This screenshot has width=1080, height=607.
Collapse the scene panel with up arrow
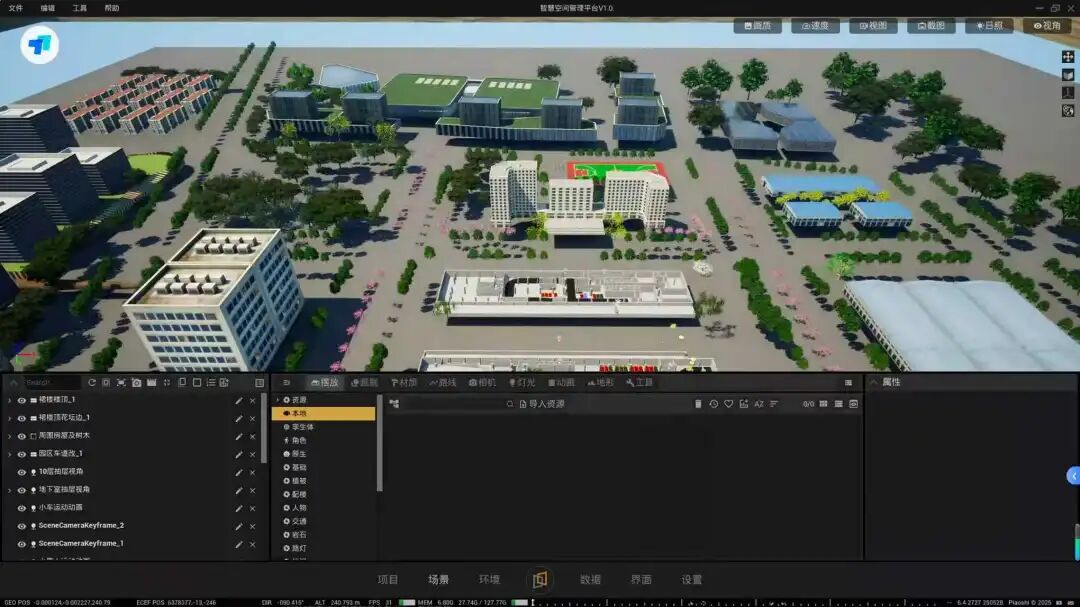click(x=13, y=382)
